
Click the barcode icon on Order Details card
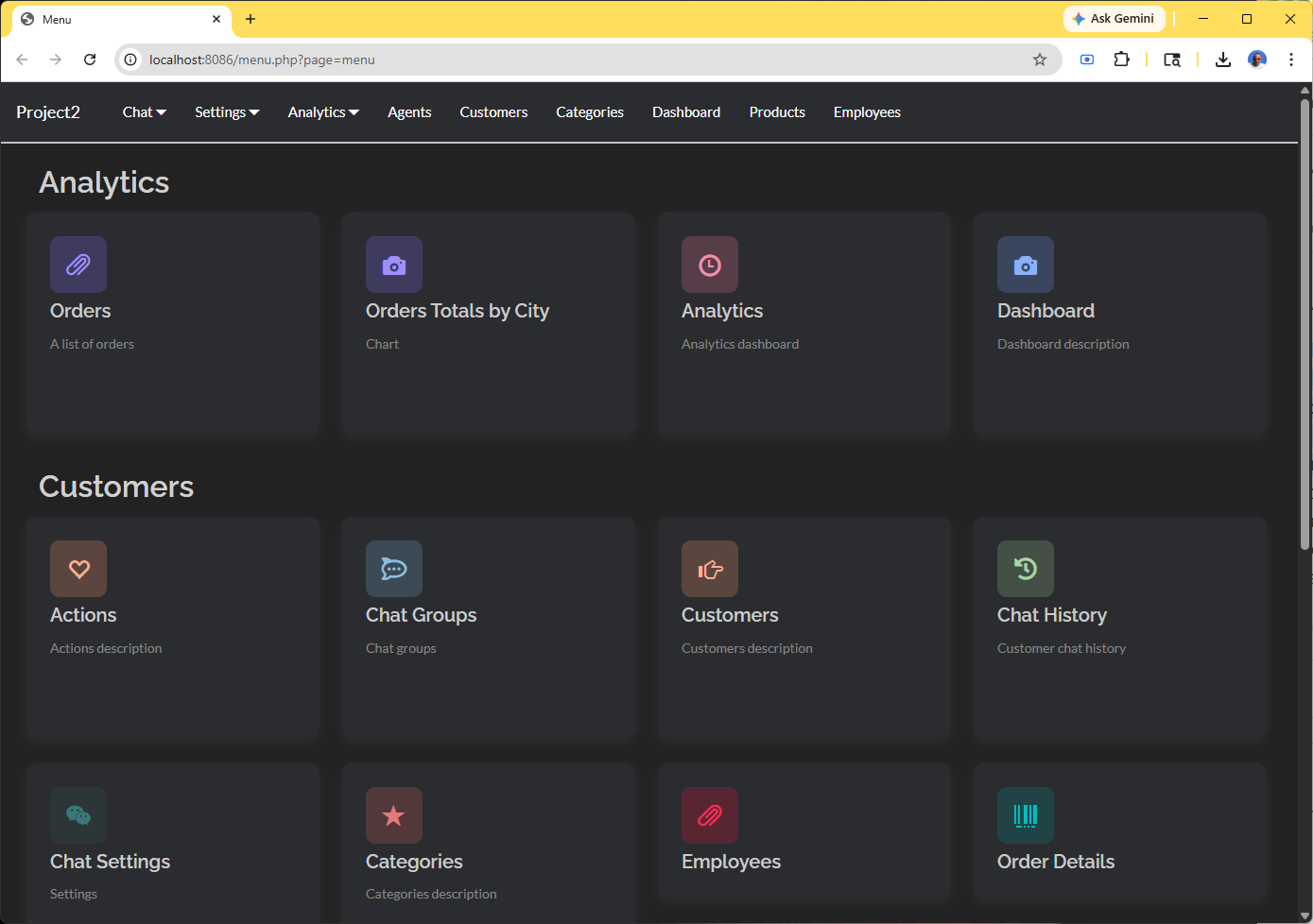(1026, 815)
